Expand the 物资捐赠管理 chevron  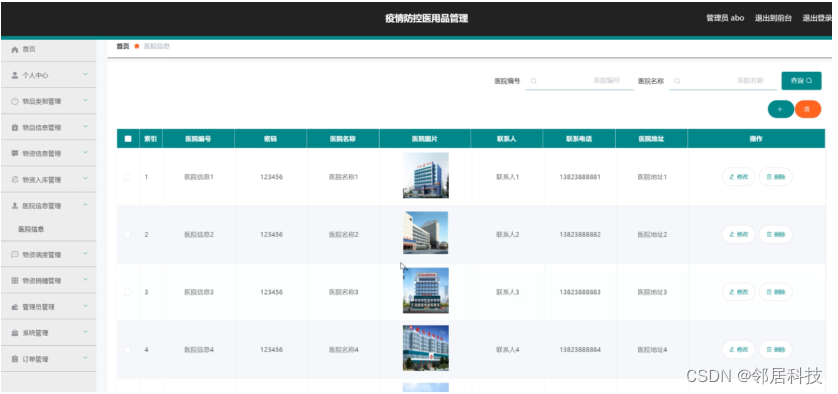[86, 280]
